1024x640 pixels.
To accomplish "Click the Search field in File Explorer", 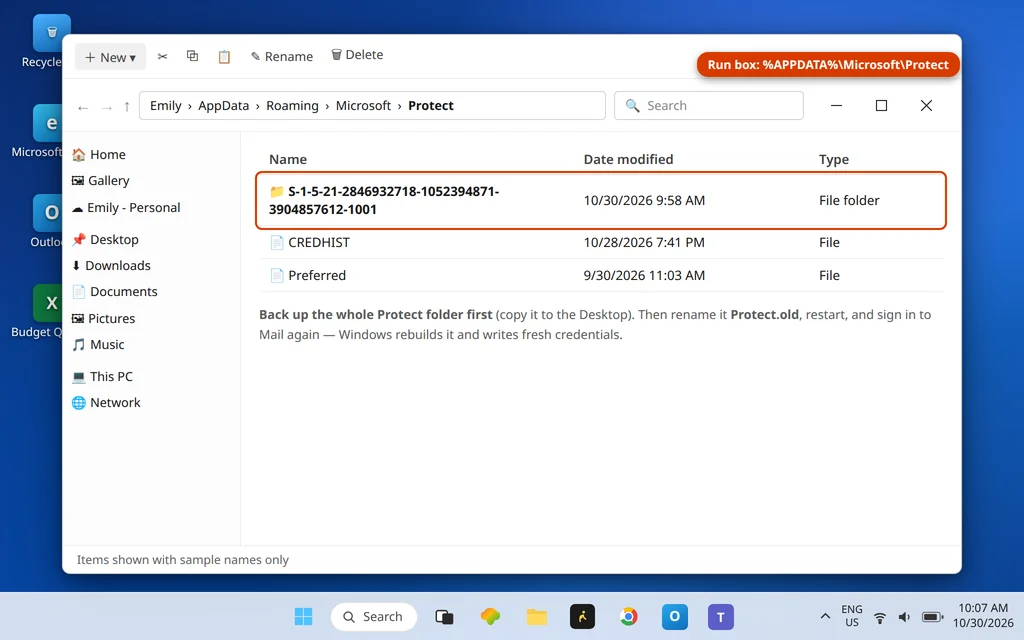I will coord(709,106).
